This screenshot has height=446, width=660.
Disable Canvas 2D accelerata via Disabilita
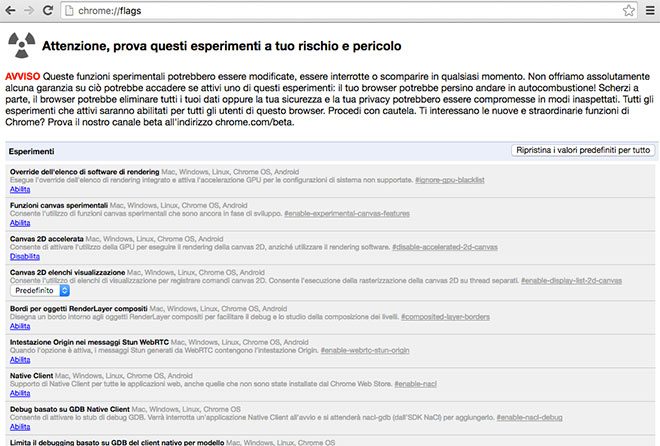[24, 256]
